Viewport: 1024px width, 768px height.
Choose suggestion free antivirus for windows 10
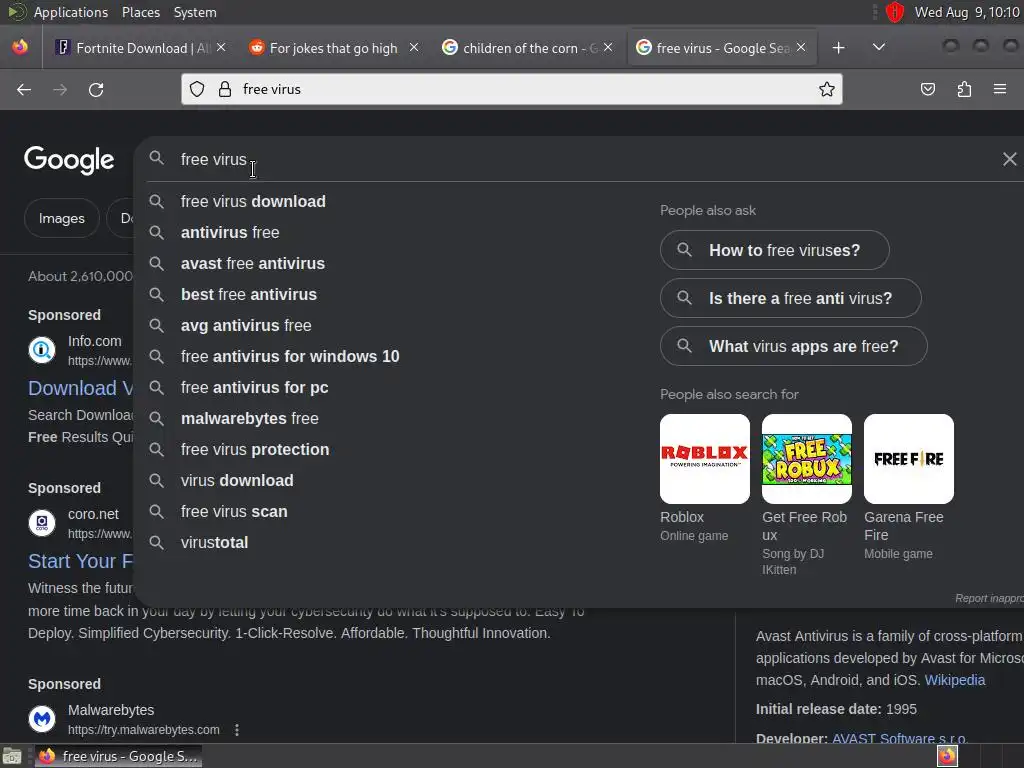click(x=290, y=357)
